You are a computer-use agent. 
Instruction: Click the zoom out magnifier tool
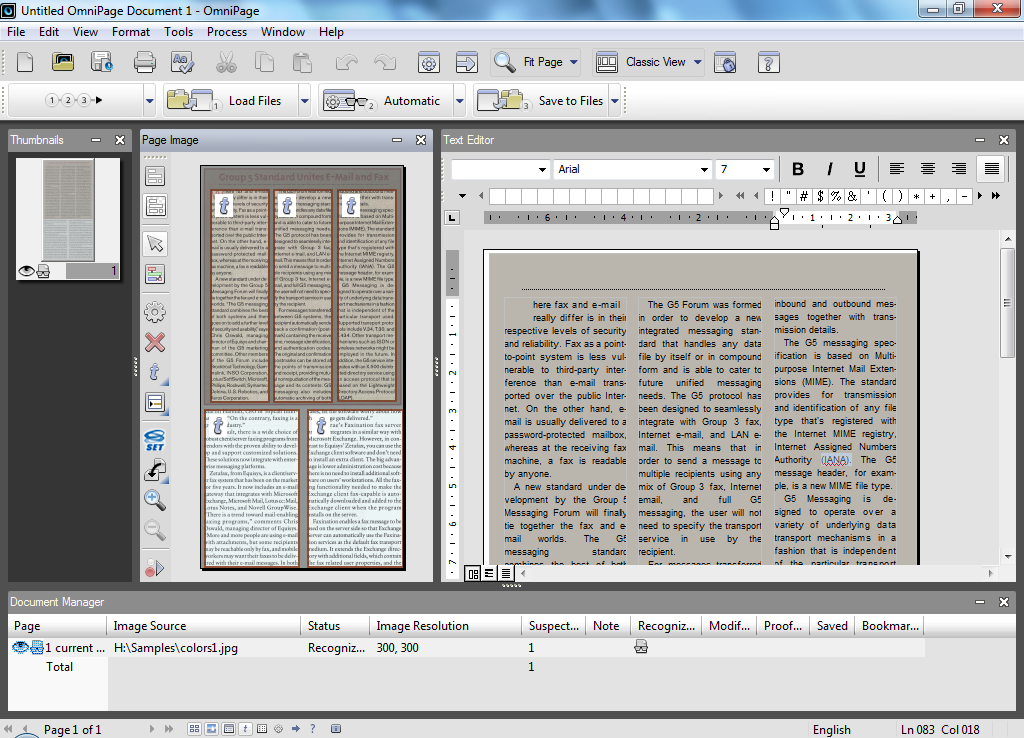[155, 530]
